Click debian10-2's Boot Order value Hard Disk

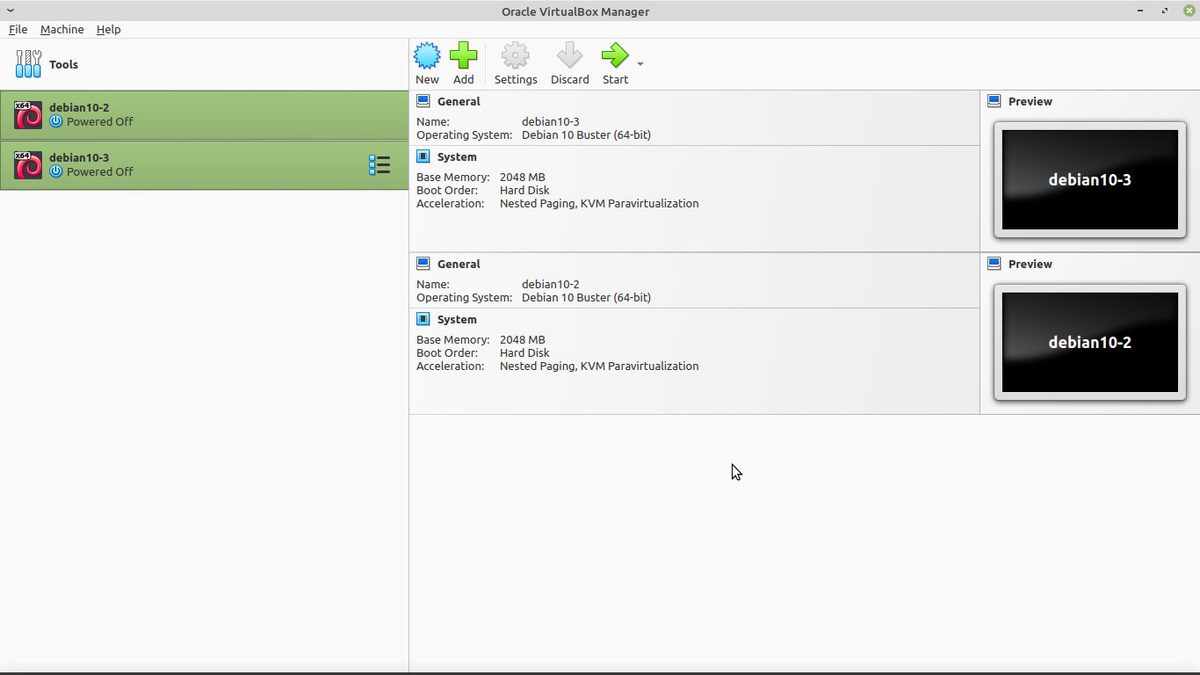[x=524, y=353]
